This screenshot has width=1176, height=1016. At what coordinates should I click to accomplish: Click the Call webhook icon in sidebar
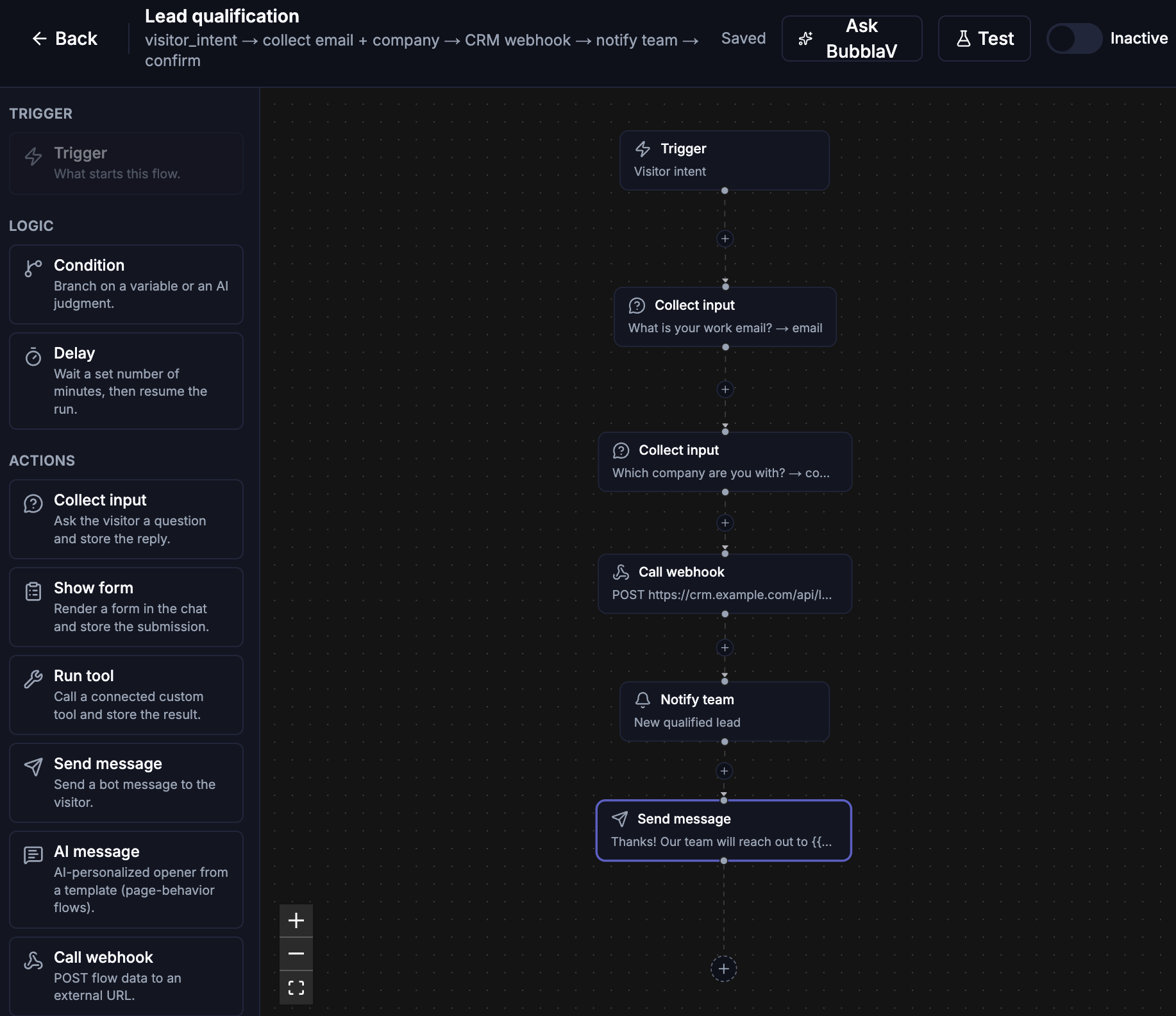click(x=33, y=960)
